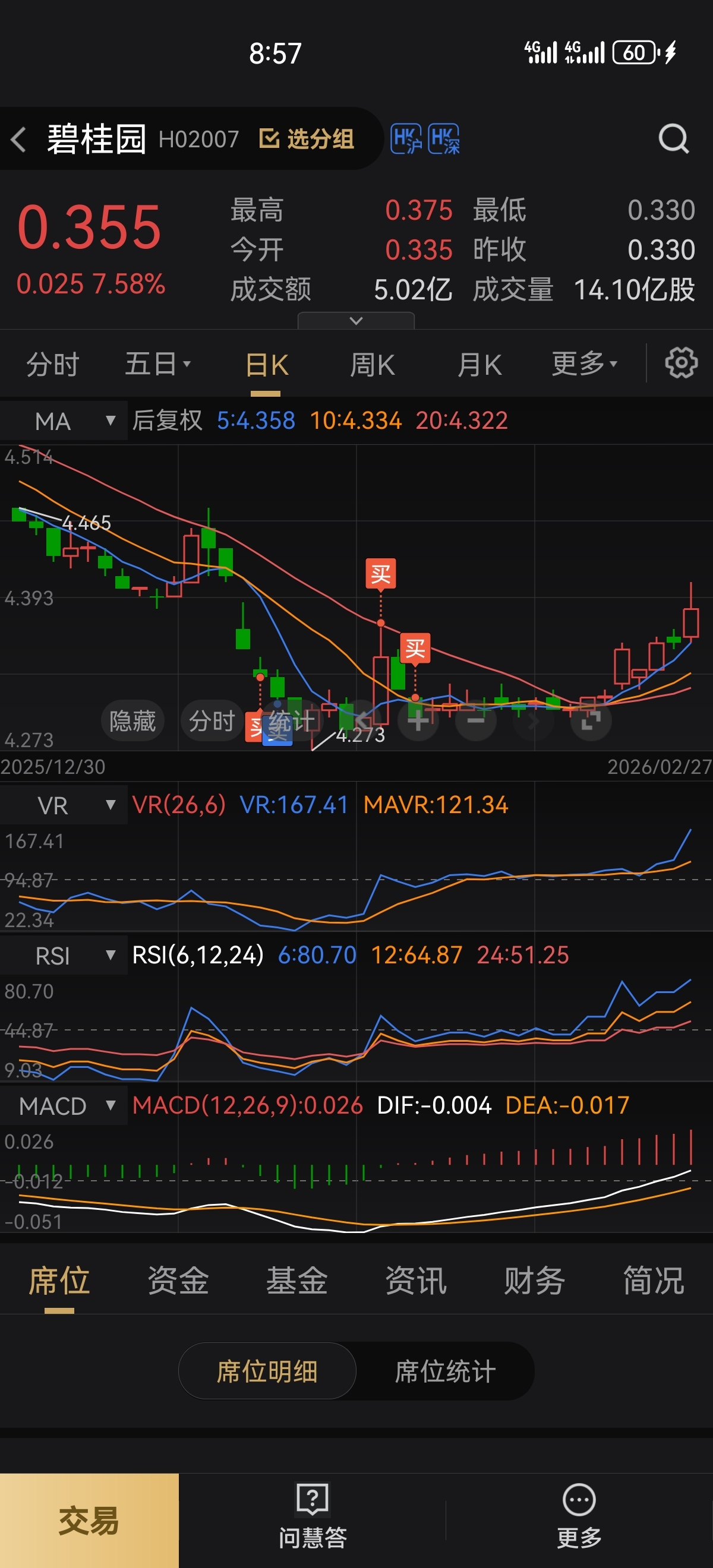Image resolution: width=713 pixels, height=1568 pixels.
Task: Zoom in chart with plus button
Action: [418, 720]
